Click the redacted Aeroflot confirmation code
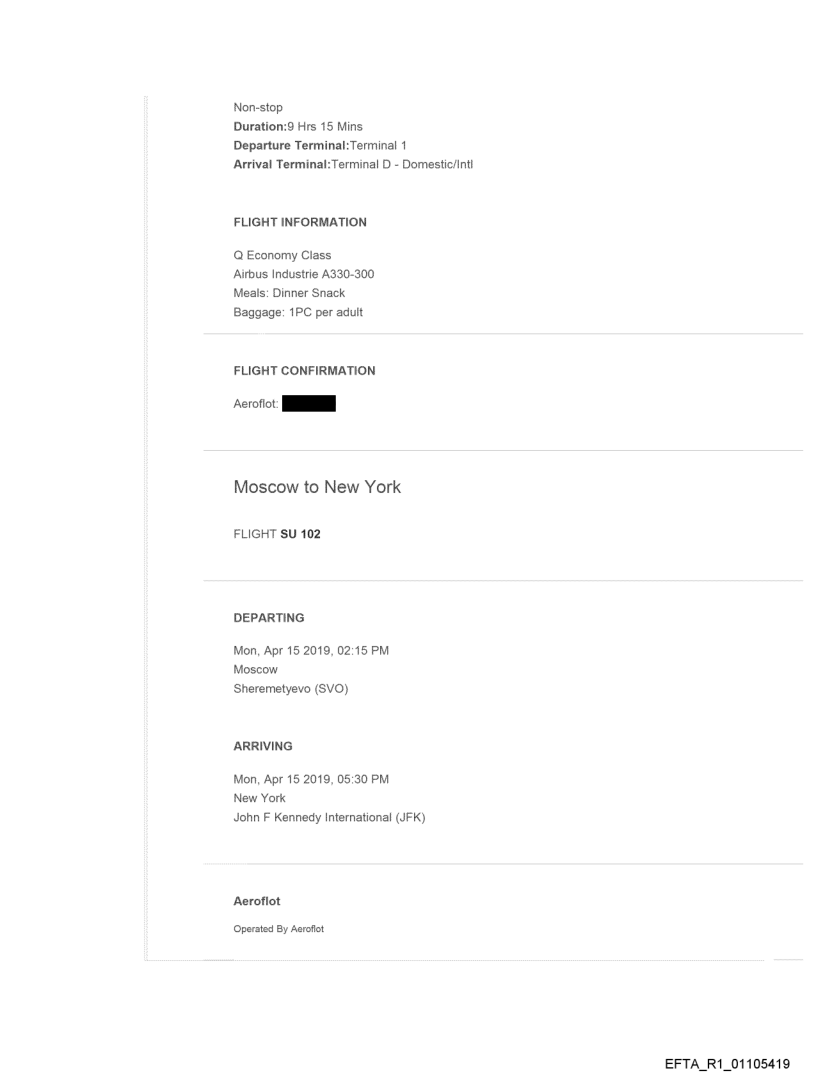This screenshot has height=1073, width=816. click(308, 404)
